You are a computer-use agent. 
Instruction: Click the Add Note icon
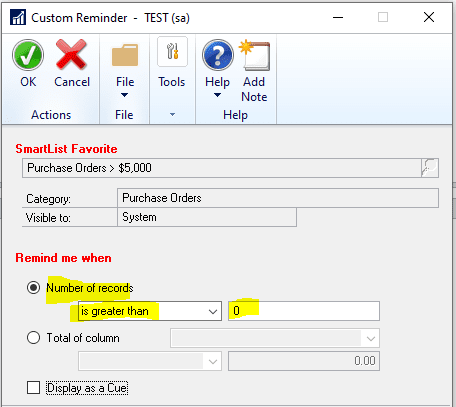pyautogui.click(x=255, y=55)
